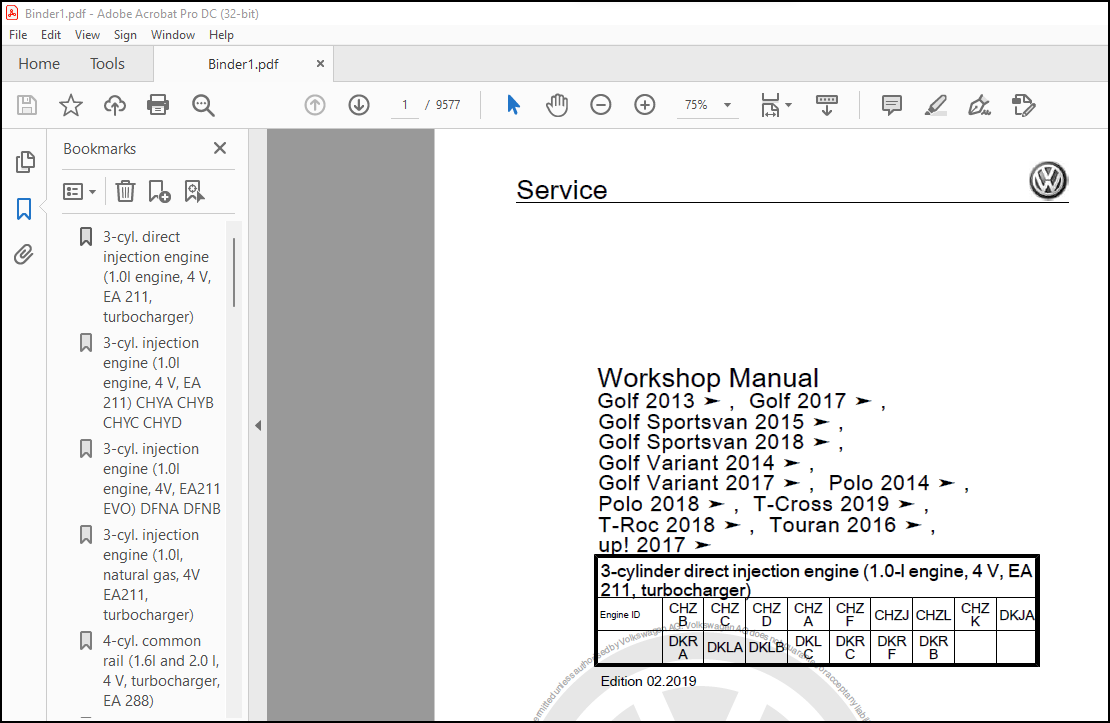Toggle the Bookmarks panel icon
This screenshot has width=1110, height=723.
(24, 209)
